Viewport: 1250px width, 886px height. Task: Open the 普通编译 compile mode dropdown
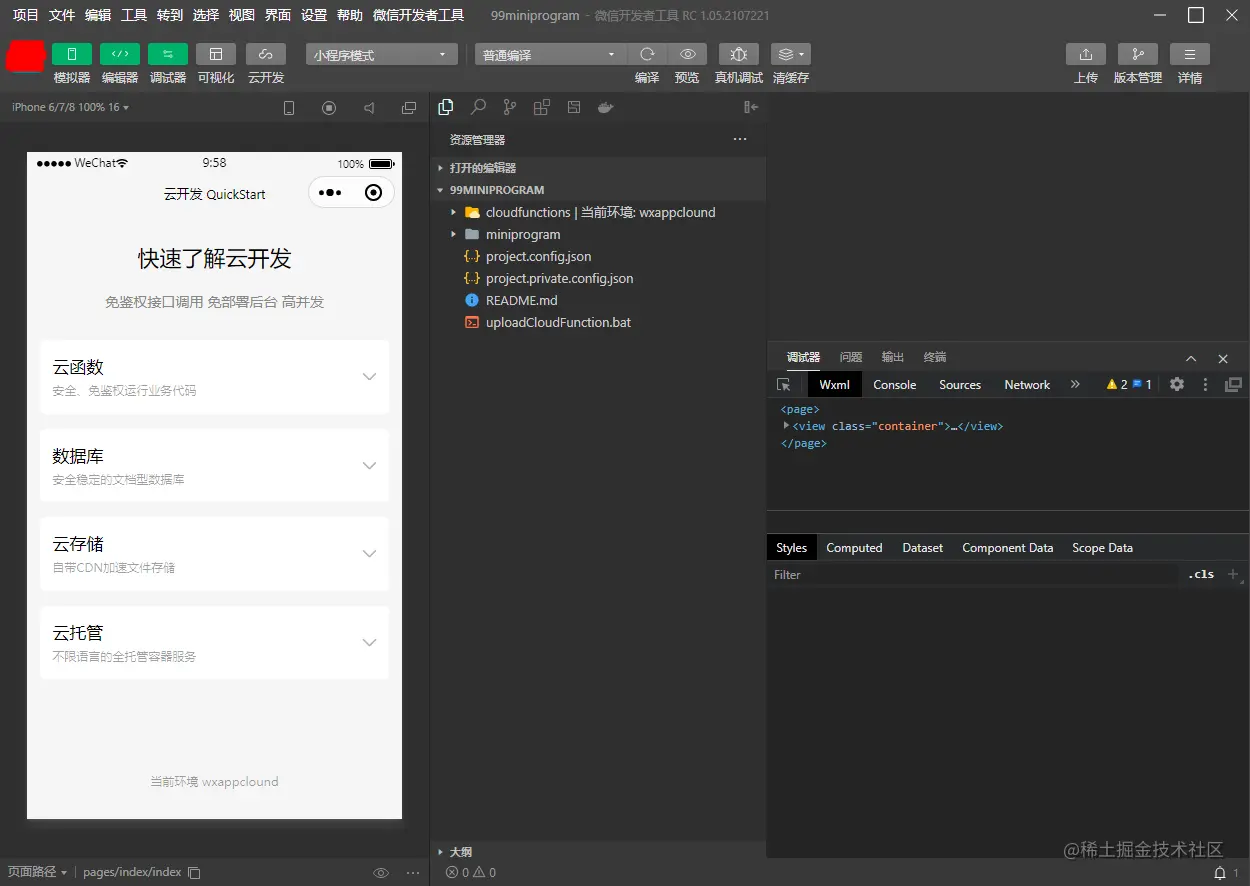(551, 55)
